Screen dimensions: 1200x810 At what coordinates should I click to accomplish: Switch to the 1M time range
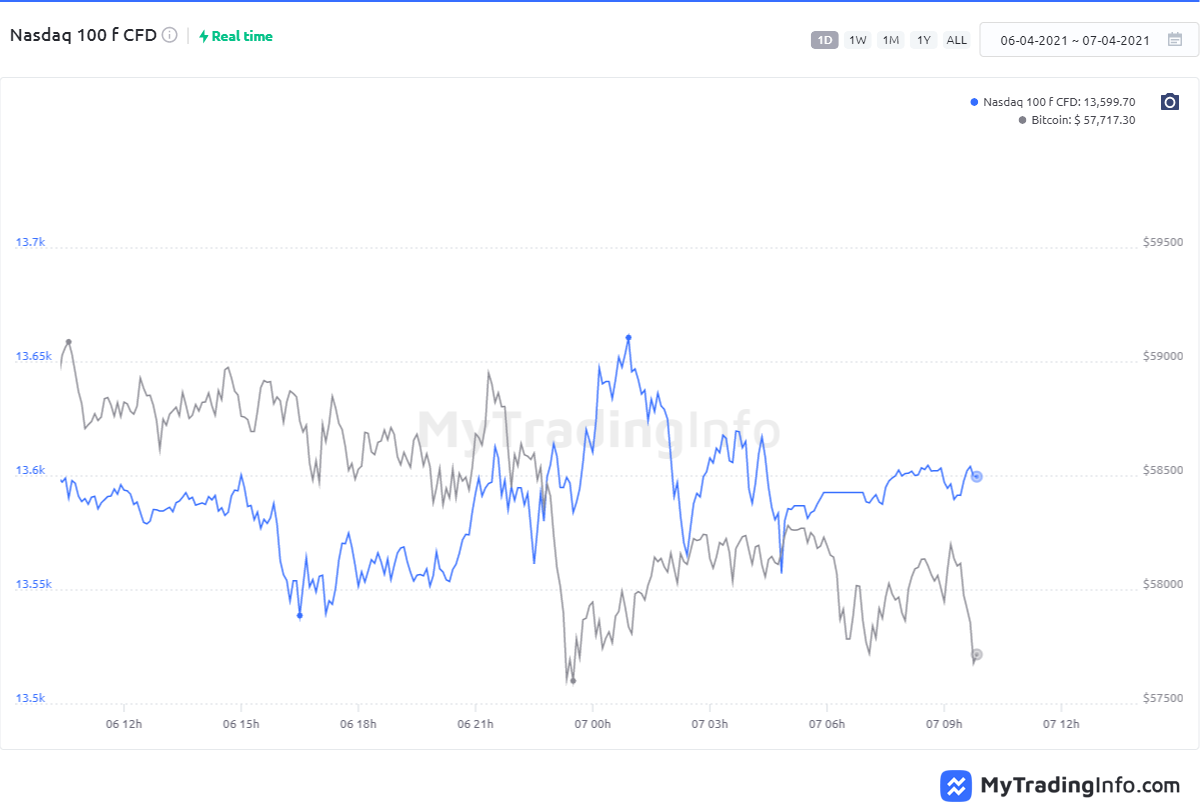pyautogui.click(x=890, y=40)
